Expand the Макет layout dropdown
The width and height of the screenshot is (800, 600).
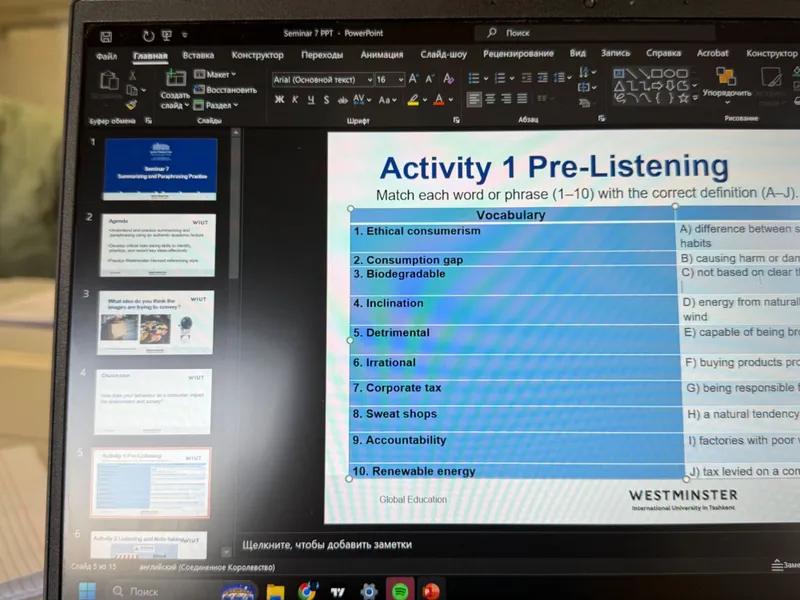point(215,74)
